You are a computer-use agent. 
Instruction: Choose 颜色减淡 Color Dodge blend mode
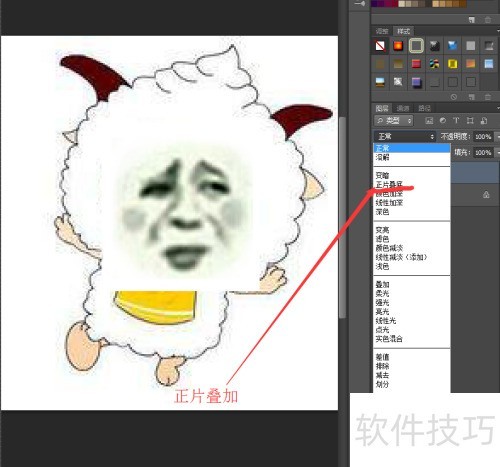389,248
